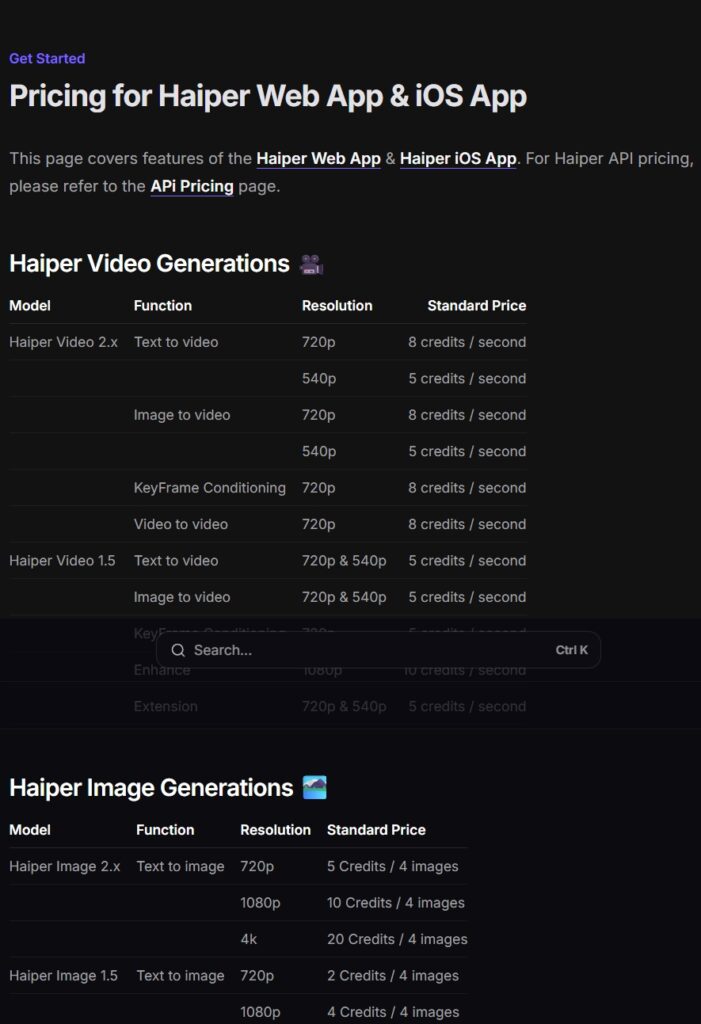
Task: Click the Pricing for Haiper page title
Action: (x=268, y=96)
